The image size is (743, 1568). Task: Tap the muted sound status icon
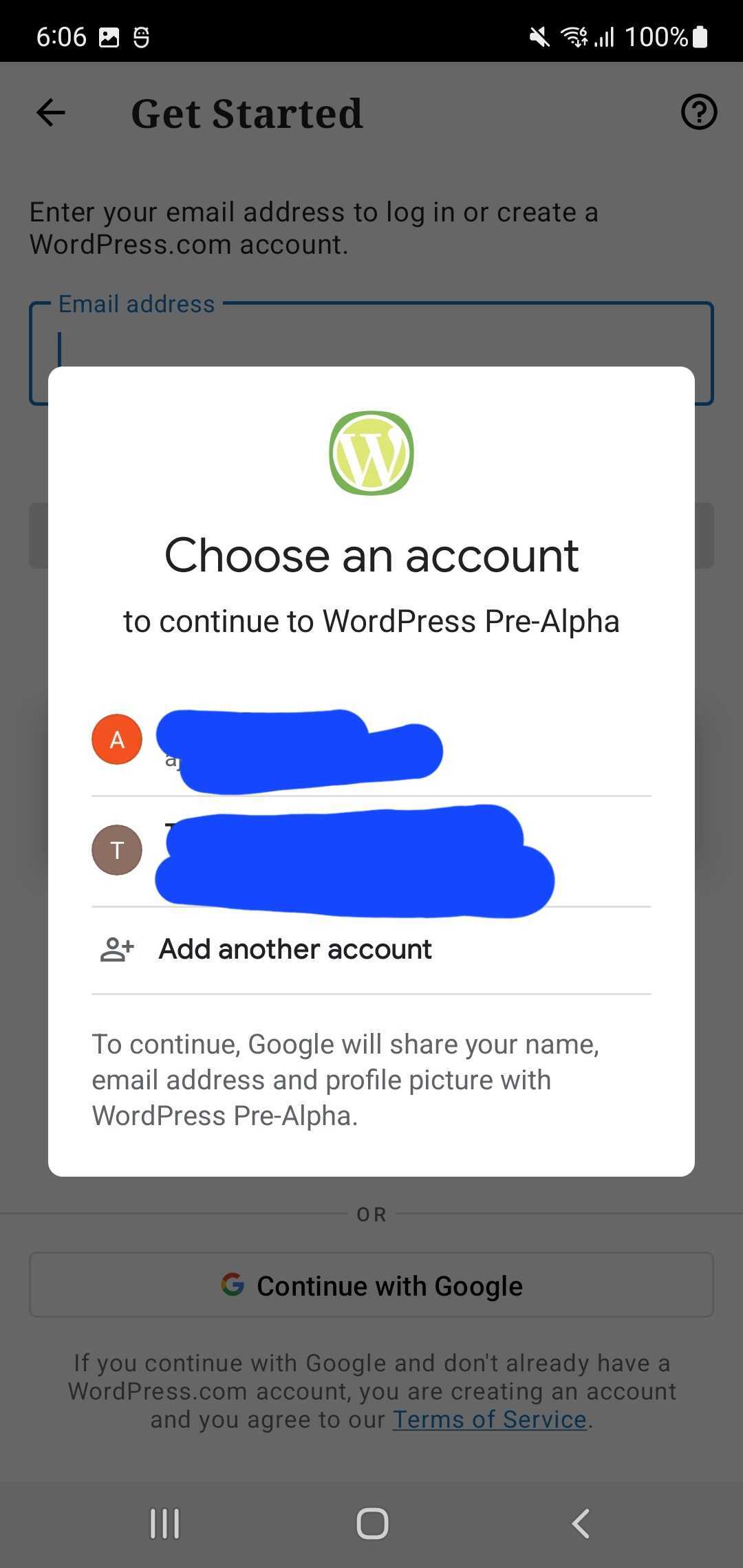[539, 36]
